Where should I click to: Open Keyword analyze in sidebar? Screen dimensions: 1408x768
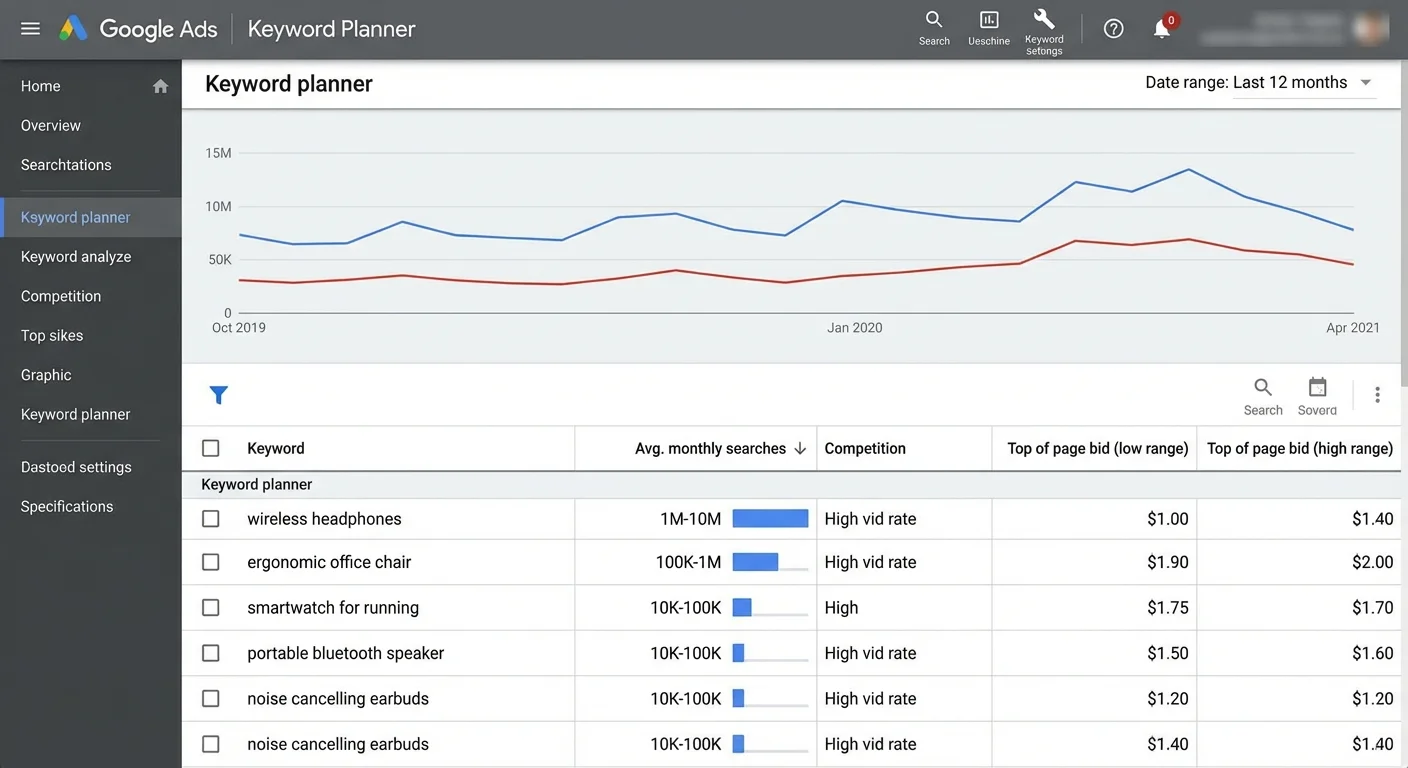click(76, 257)
